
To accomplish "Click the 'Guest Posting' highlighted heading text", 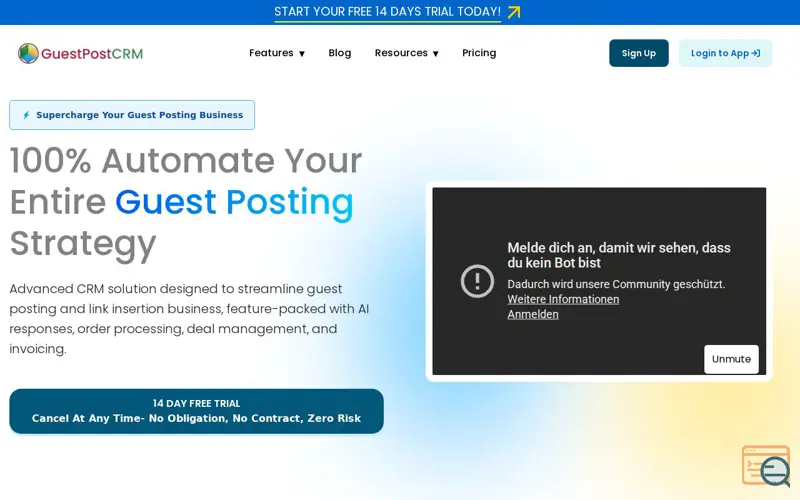I will pos(234,202).
